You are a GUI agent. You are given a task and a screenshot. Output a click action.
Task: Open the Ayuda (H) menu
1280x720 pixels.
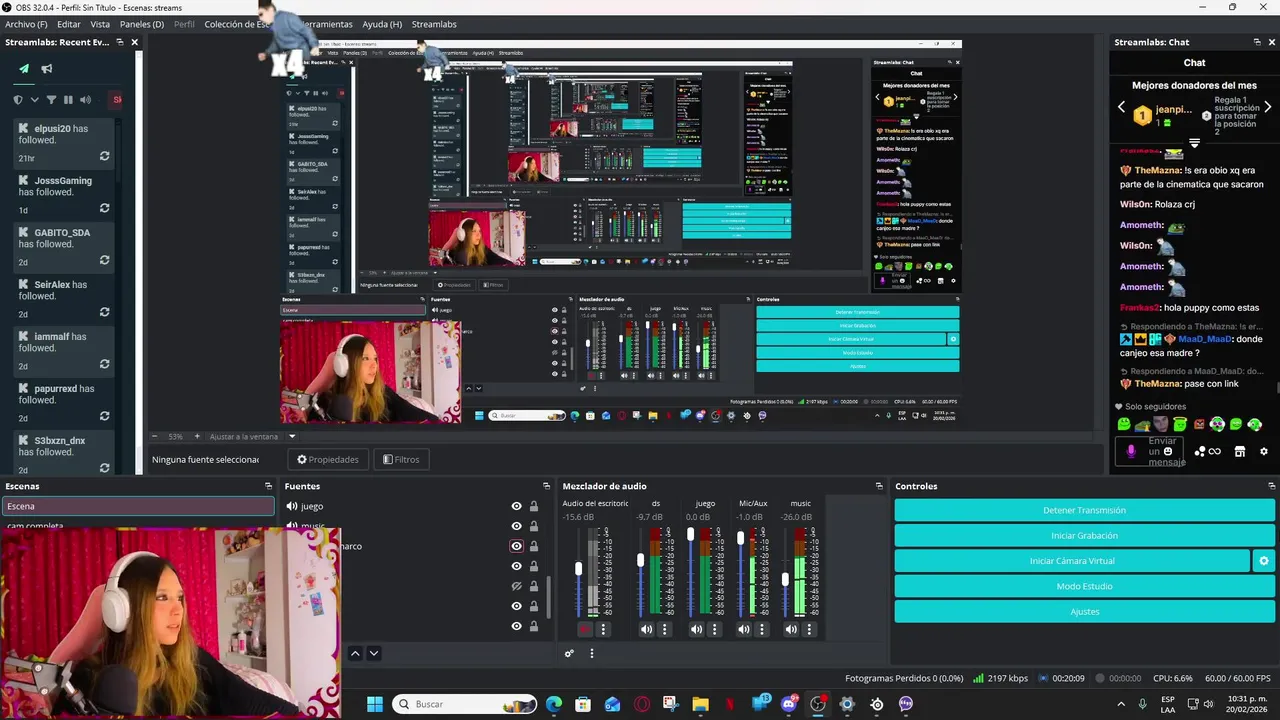tap(382, 24)
